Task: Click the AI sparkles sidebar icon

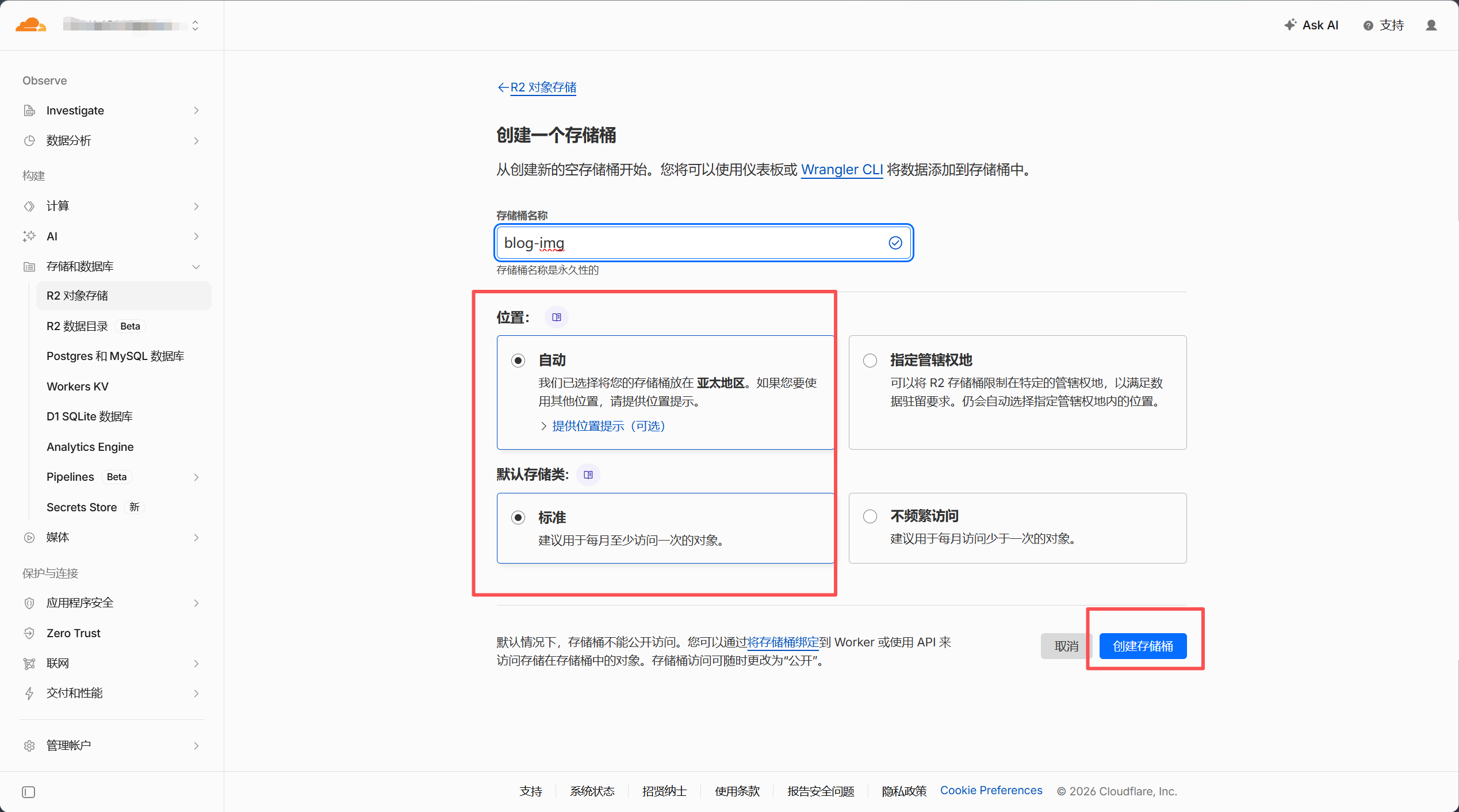Action: pos(29,236)
